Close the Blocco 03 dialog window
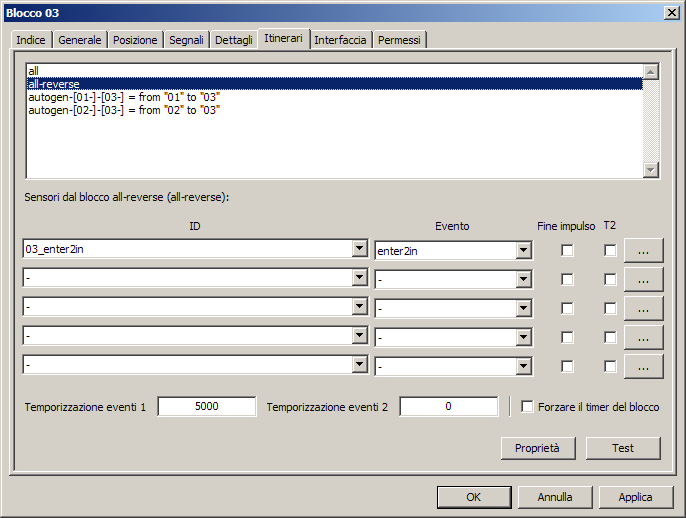The width and height of the screenshot is (686, 518). coord(670,11)
